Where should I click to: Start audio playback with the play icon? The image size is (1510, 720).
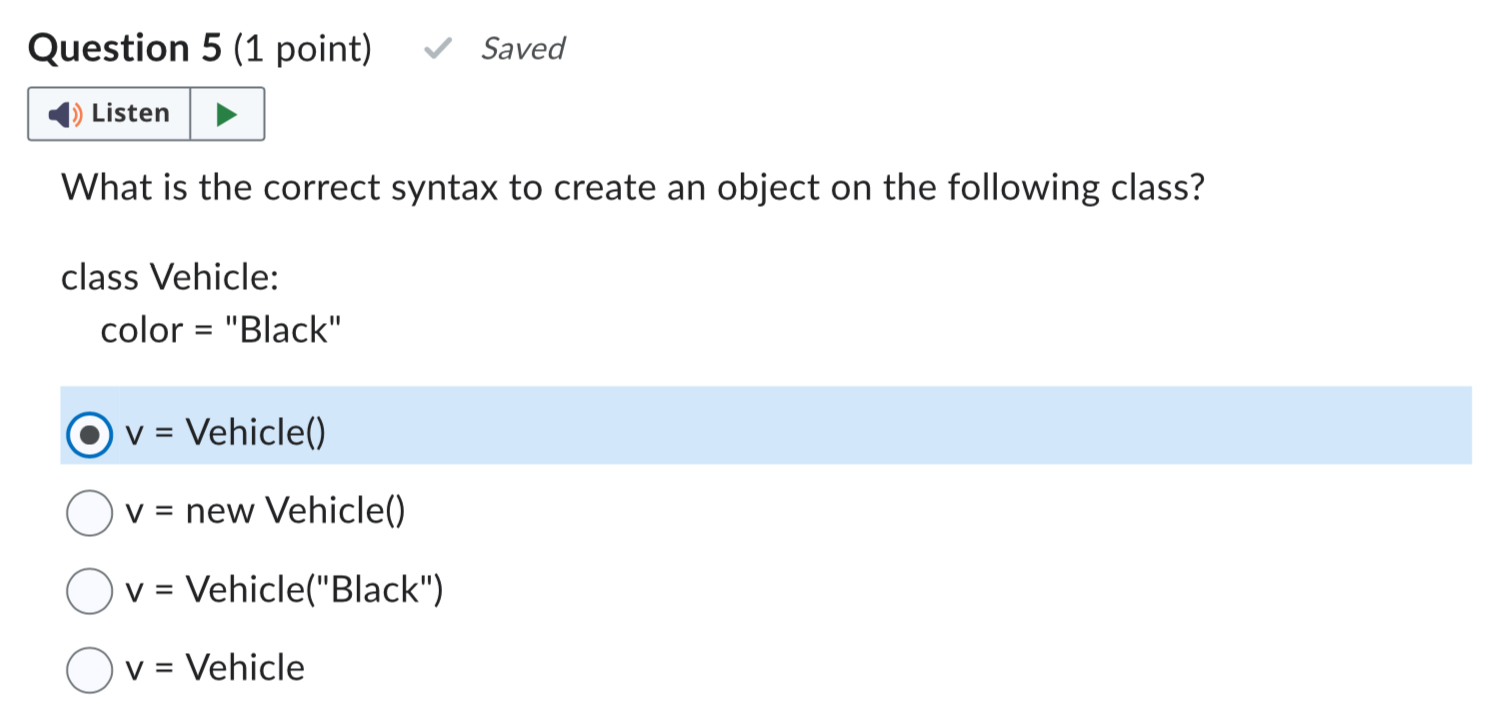point(227,113)
